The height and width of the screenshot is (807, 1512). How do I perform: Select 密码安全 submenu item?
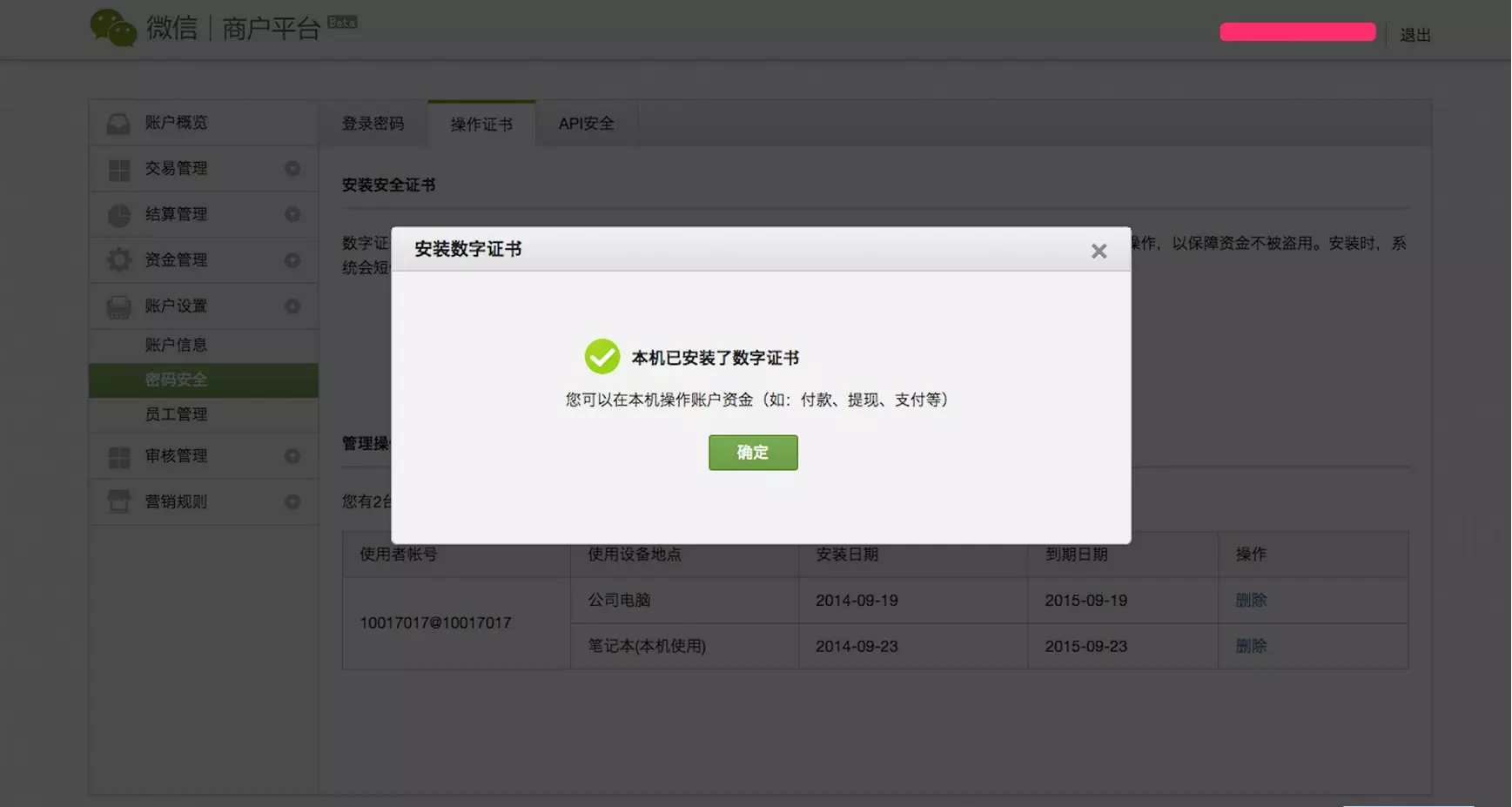click(x=204, y=380)
